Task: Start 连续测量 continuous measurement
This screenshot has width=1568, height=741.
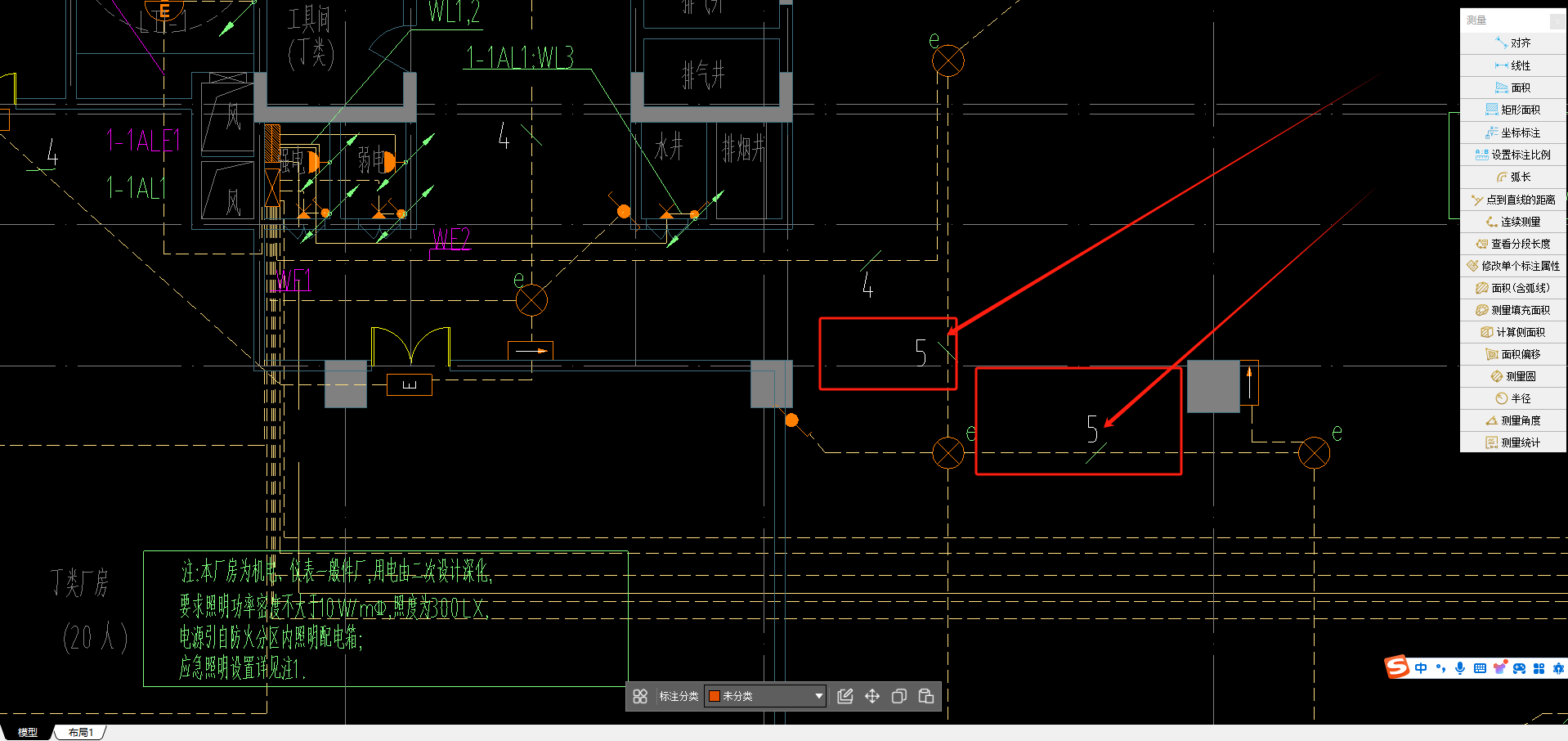Action: tap(1512, 222)
